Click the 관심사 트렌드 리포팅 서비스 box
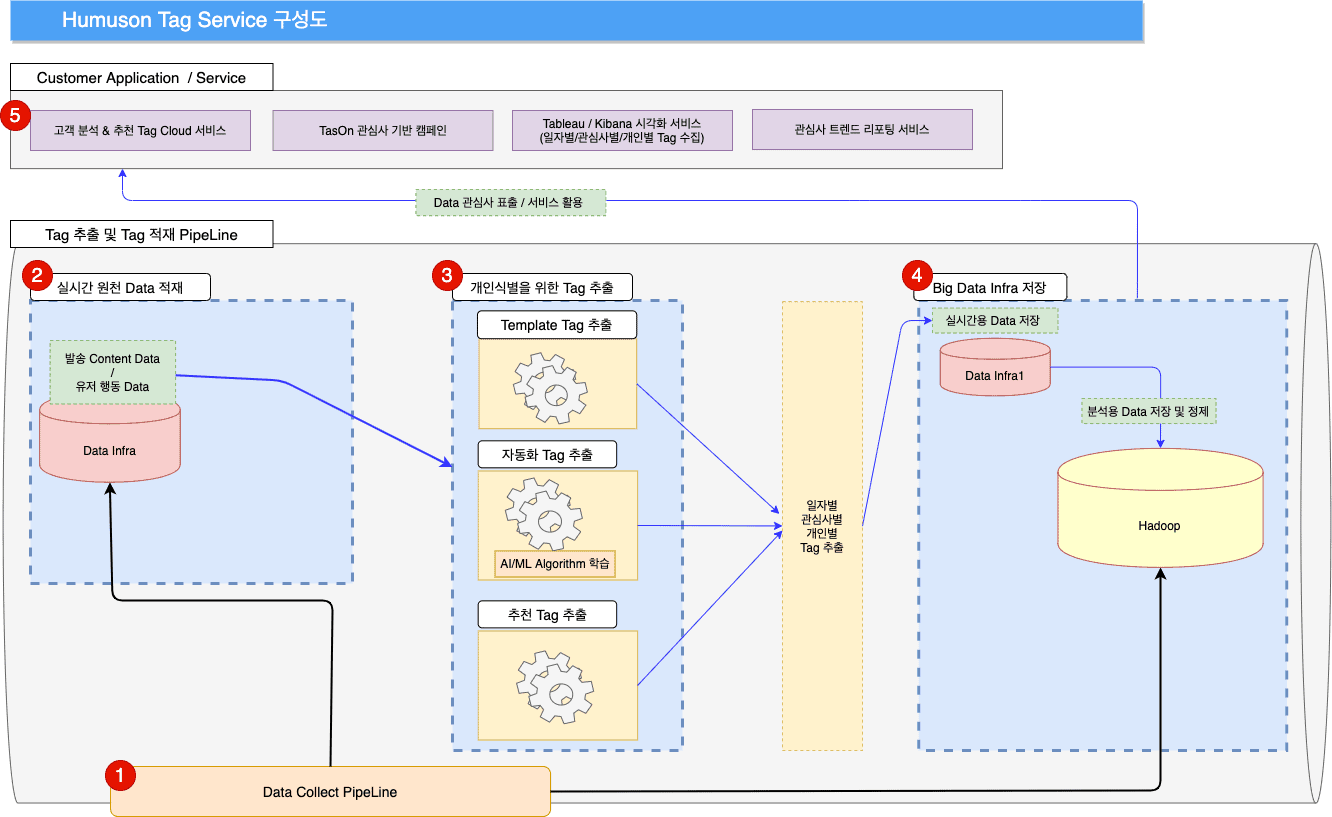This screenshot has height=817, width=1332. (861, 130)
